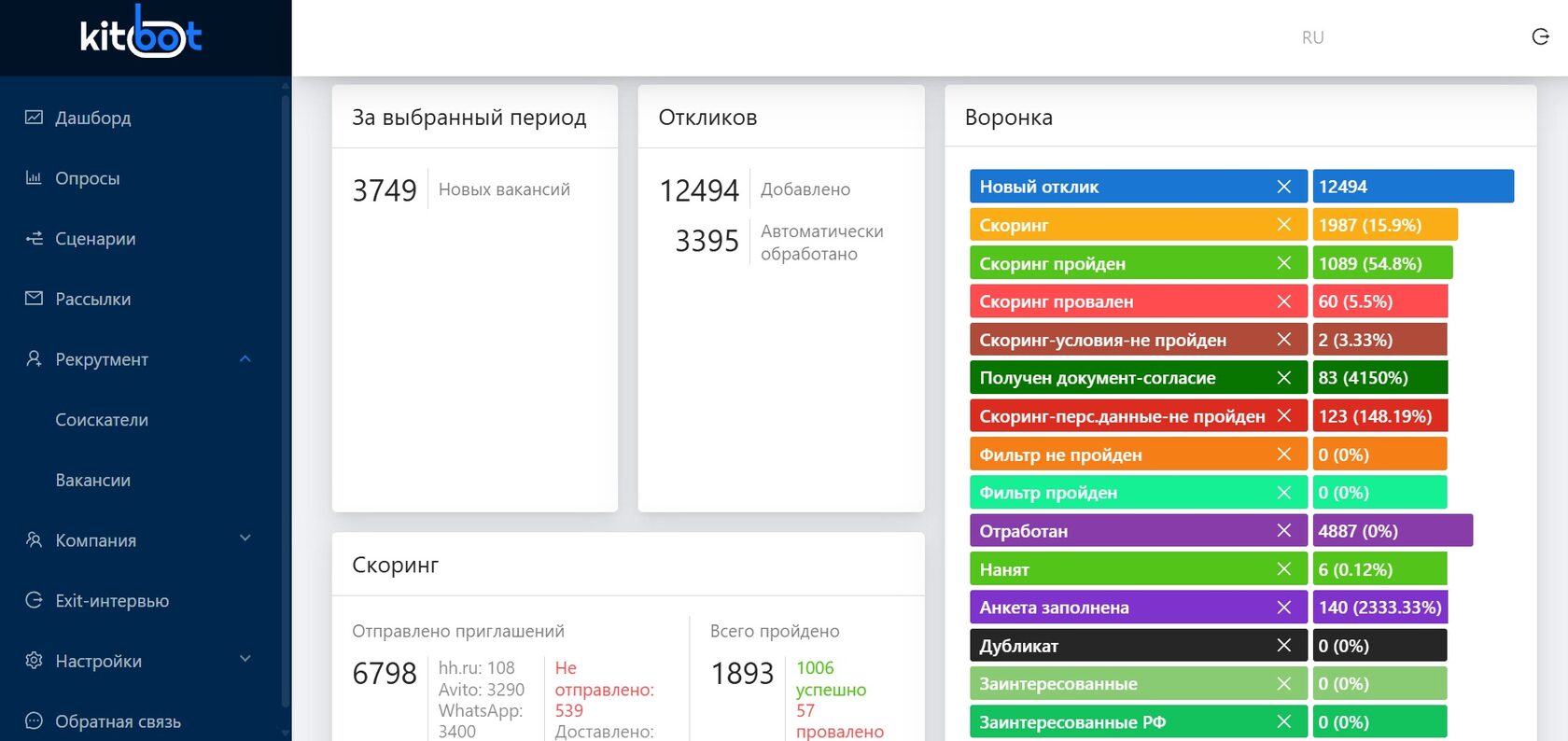Click the Обратная связь chat icon
1568x741 pixels.
[x=34, y=720]
